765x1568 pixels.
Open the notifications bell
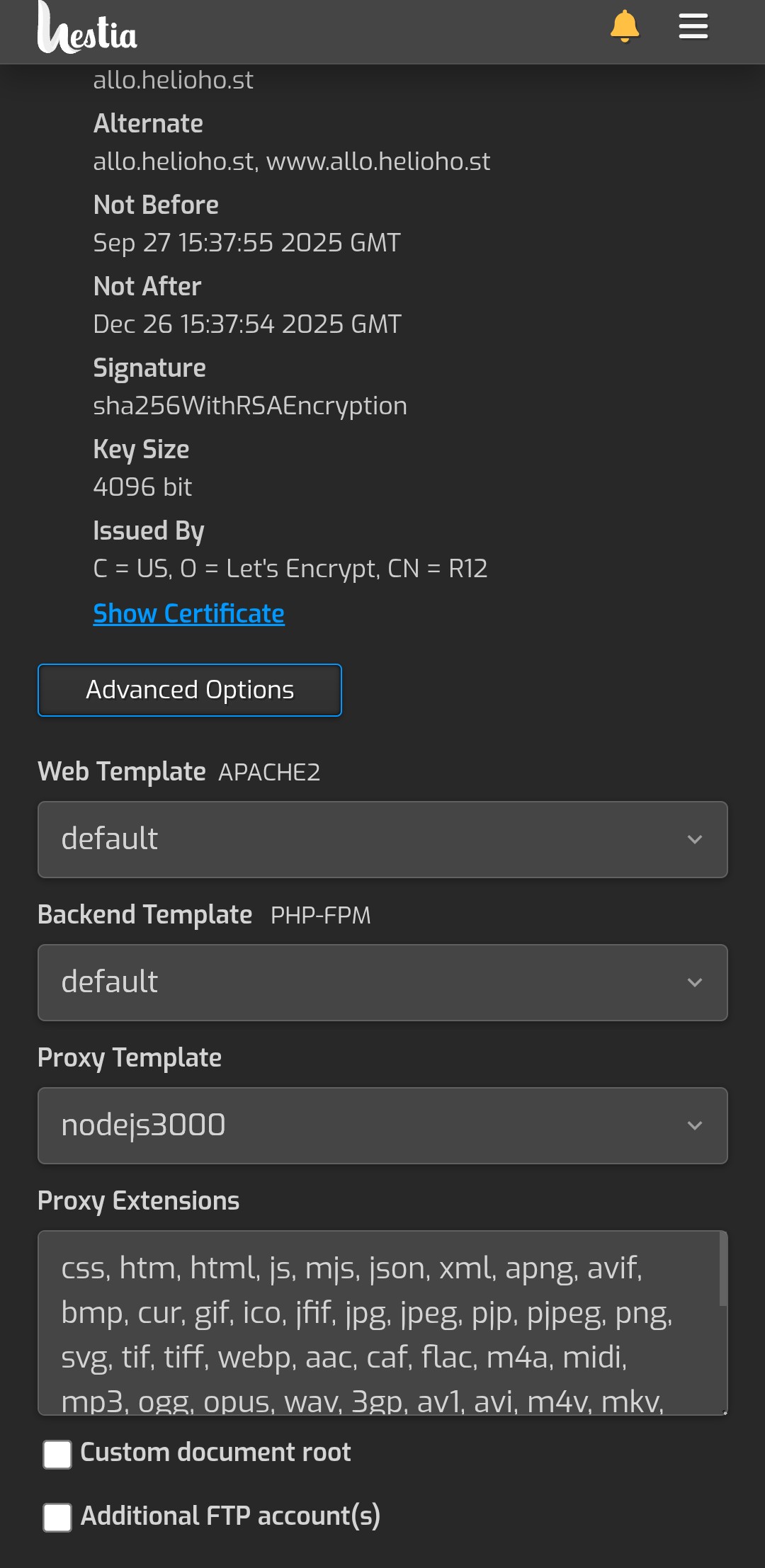click(x=625, y=27)
